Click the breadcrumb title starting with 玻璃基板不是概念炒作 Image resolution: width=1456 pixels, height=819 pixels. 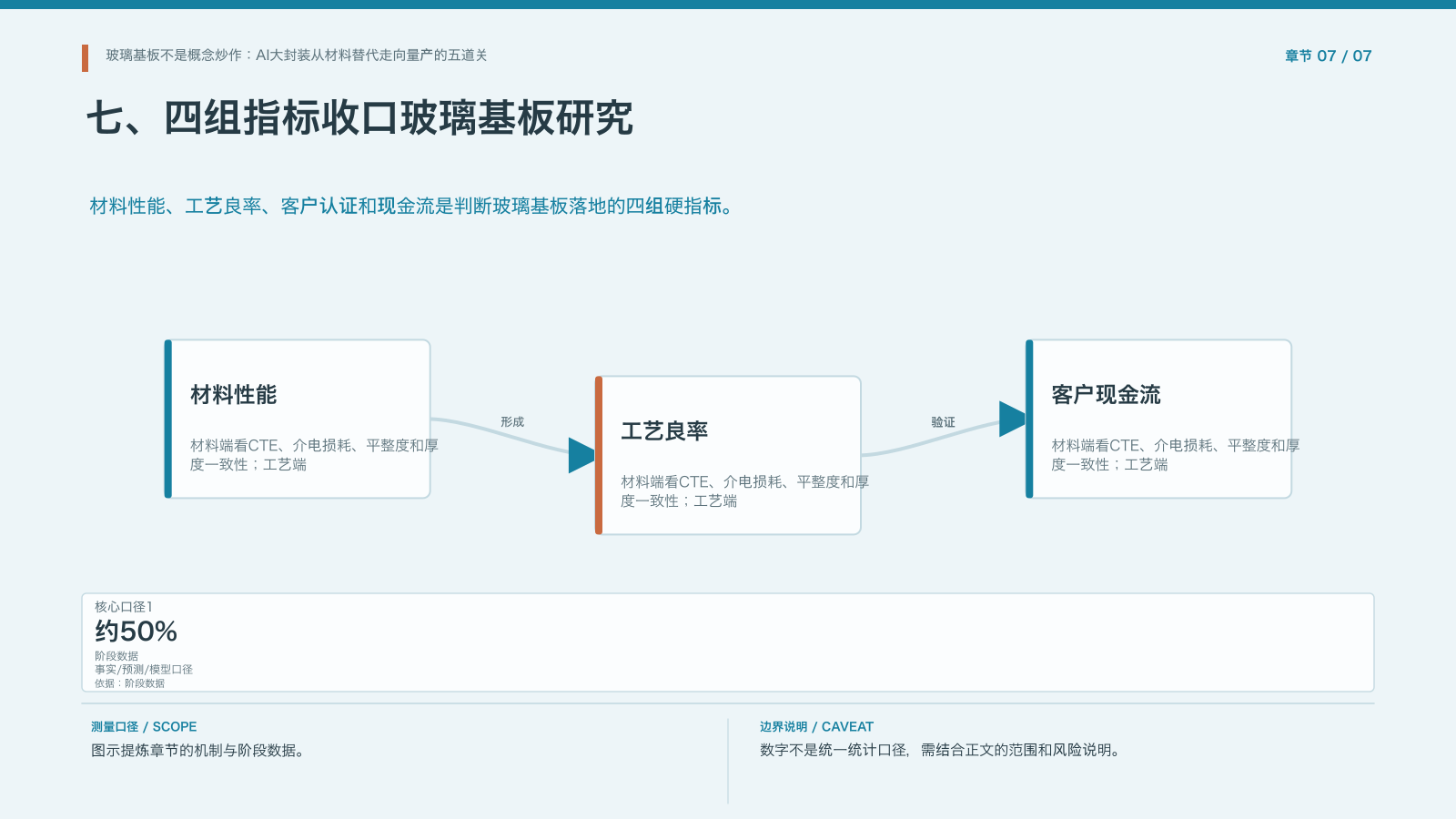pyautogui.click(x=297, y=56)
